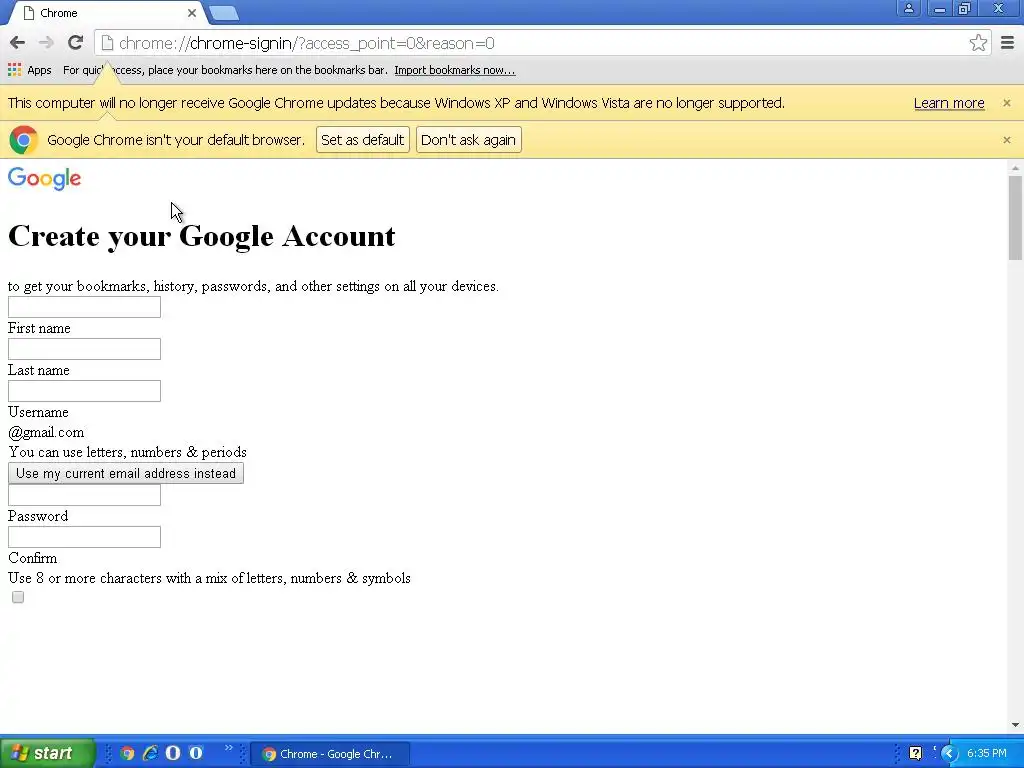Click the text You can use letters, numbers & periods

127,452
